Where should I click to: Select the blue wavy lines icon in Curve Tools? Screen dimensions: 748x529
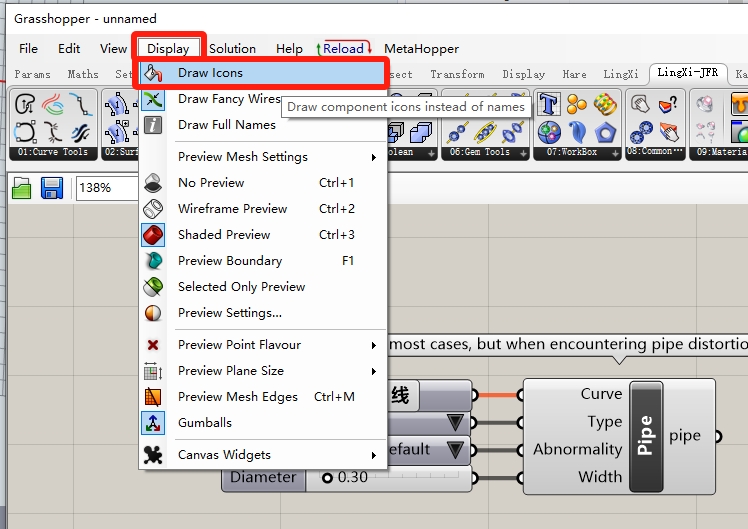click(x=81, y=132)
